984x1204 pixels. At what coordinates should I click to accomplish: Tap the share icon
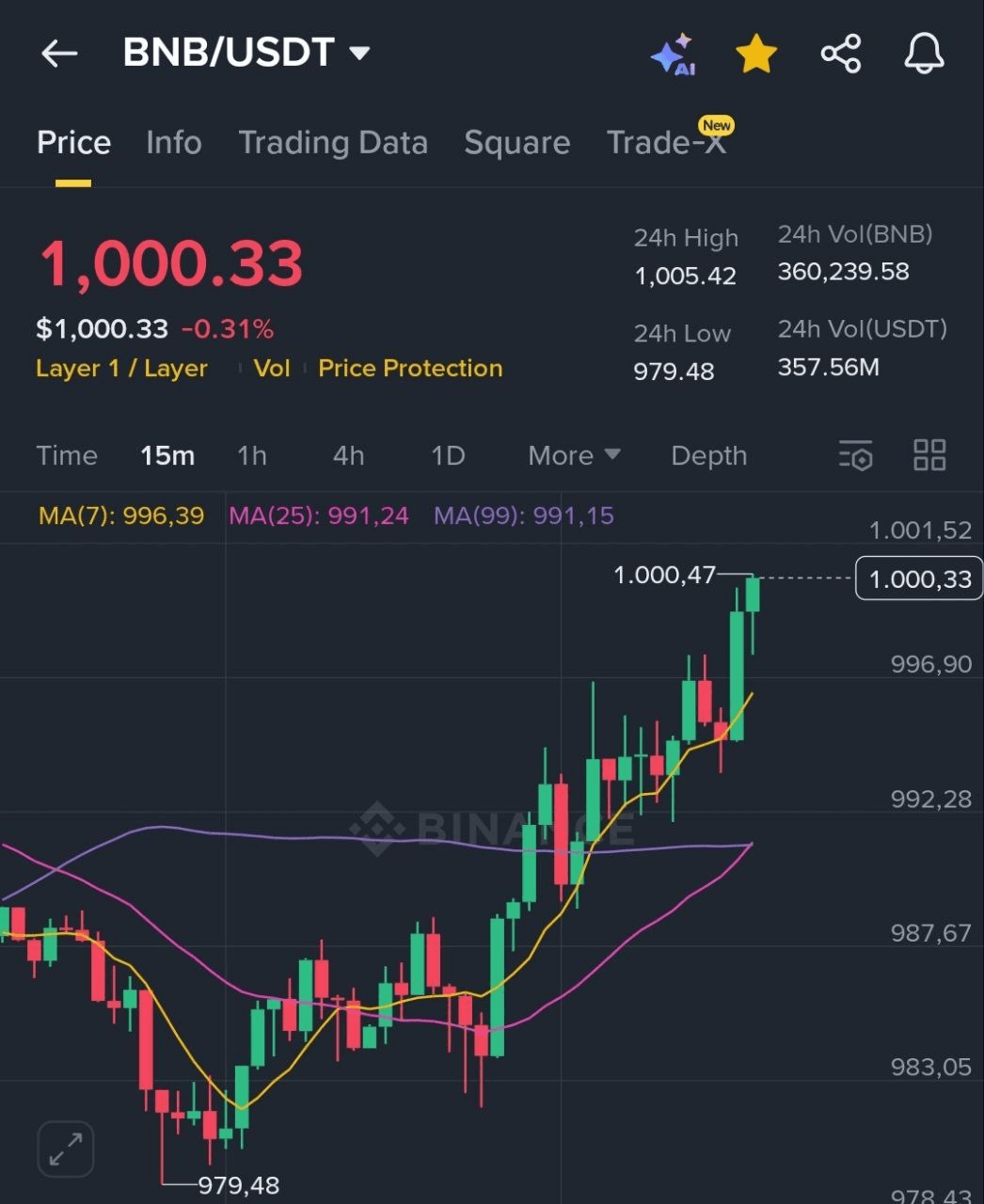841,54
